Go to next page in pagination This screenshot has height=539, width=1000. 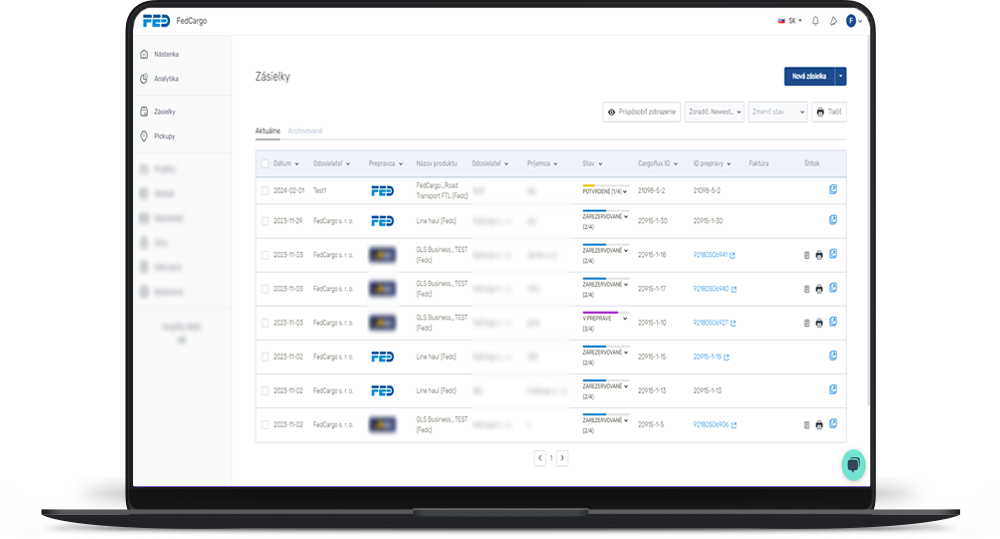coord(562,457)
